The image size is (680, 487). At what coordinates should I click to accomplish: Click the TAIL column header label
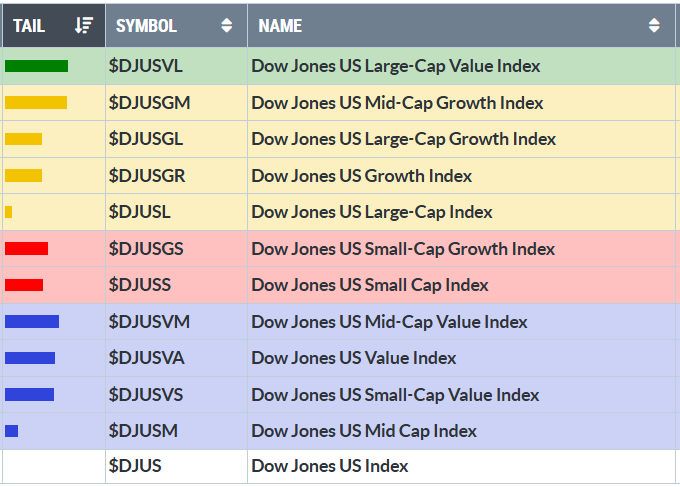tap(29, 26)
